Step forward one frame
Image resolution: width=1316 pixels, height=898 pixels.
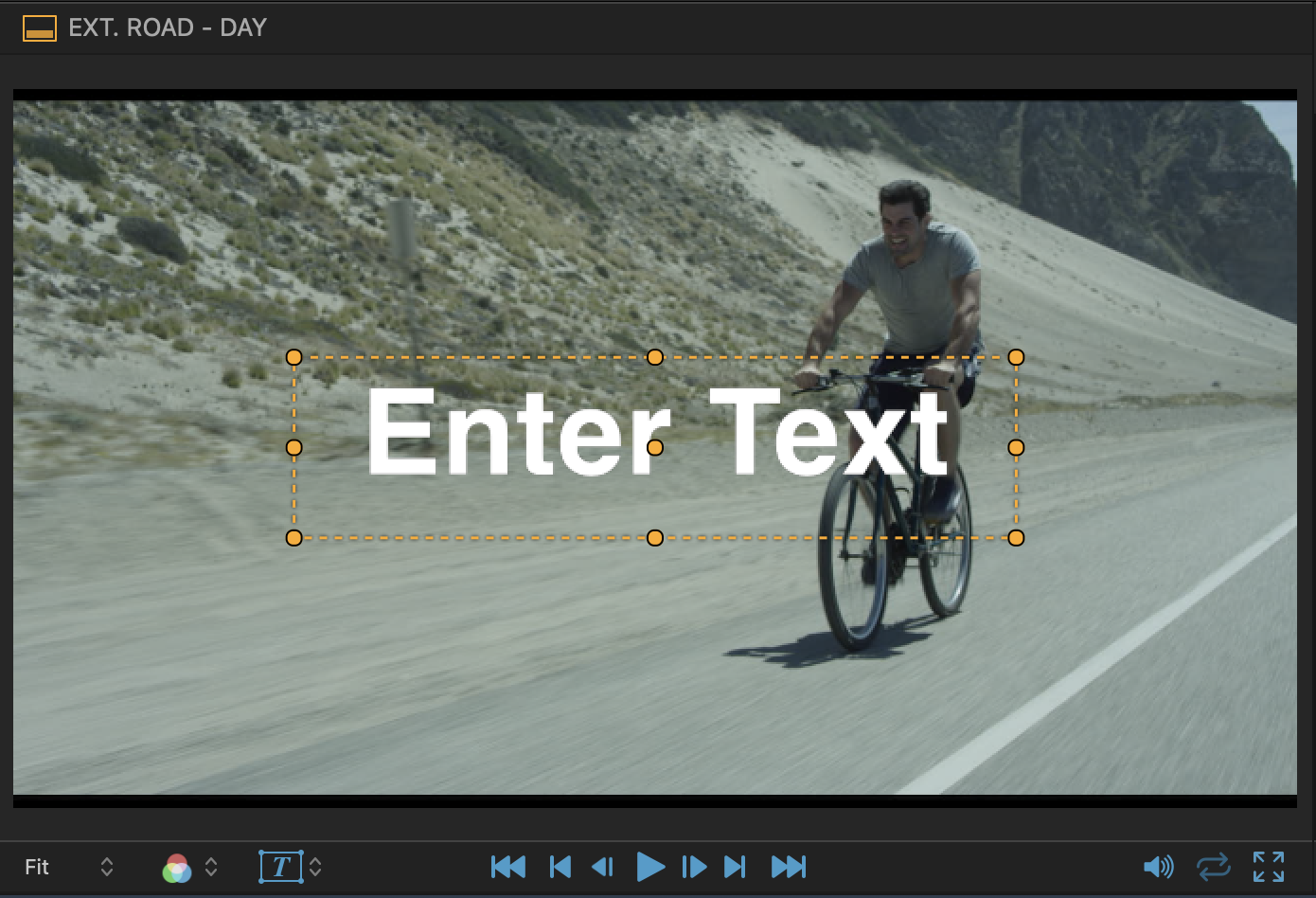click(694, 867)
